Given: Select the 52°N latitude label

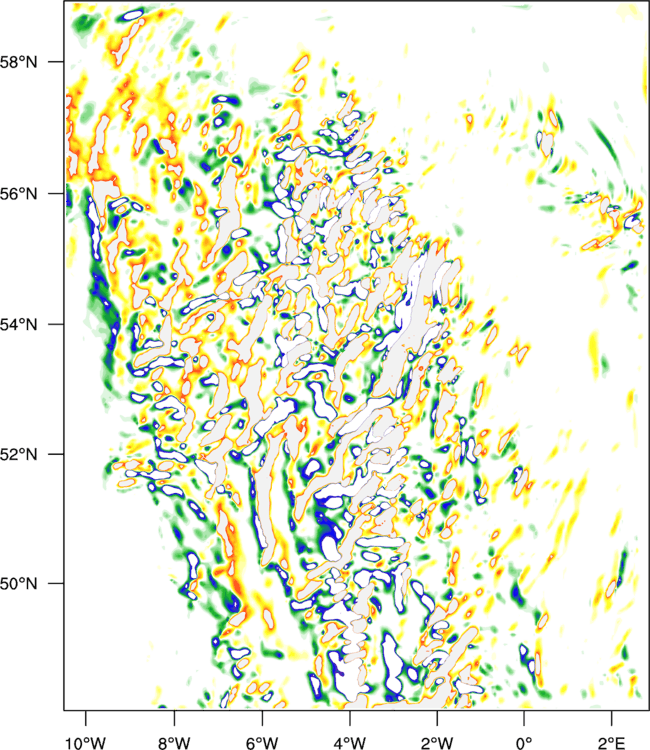Looking at the screenshot, I should (18, 453).
